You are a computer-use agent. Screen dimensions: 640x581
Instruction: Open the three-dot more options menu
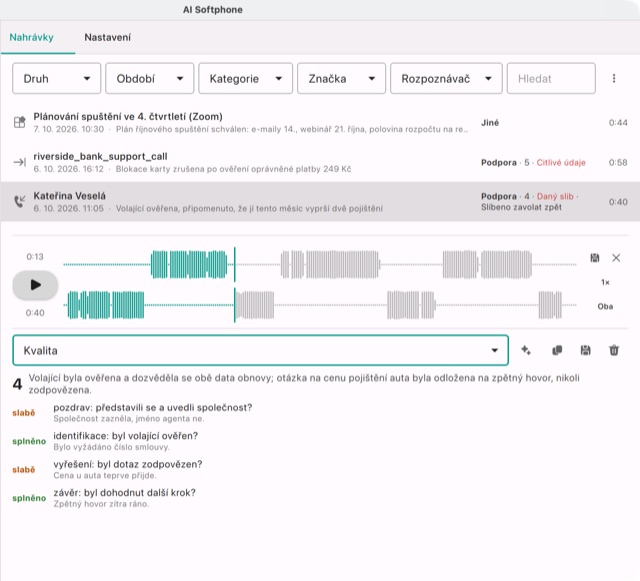pyautogui.click(x=614, y=78)
